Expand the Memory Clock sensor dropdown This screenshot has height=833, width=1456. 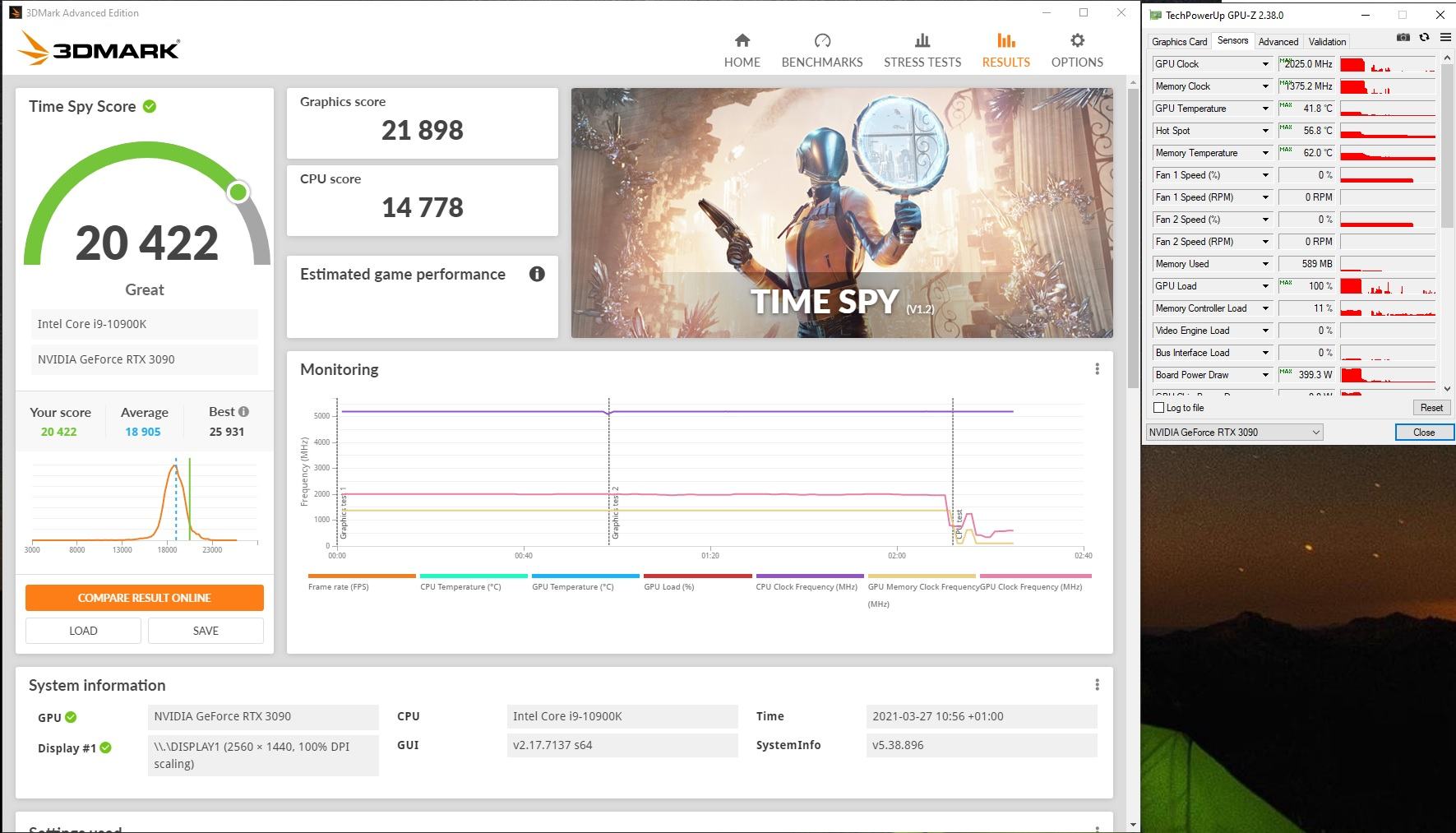(1265, 86)
